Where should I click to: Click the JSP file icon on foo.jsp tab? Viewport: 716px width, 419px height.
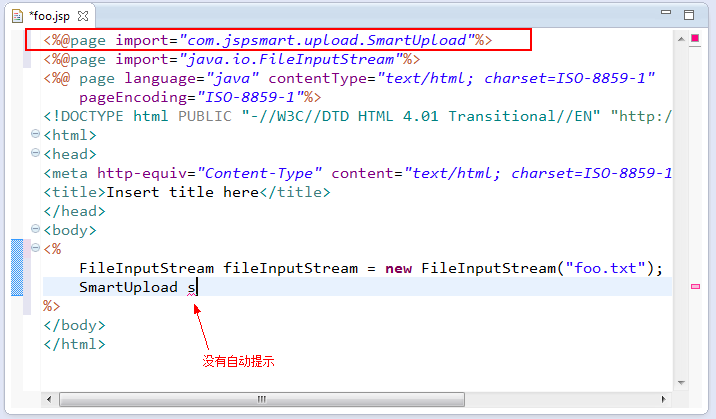coord(17,16)
